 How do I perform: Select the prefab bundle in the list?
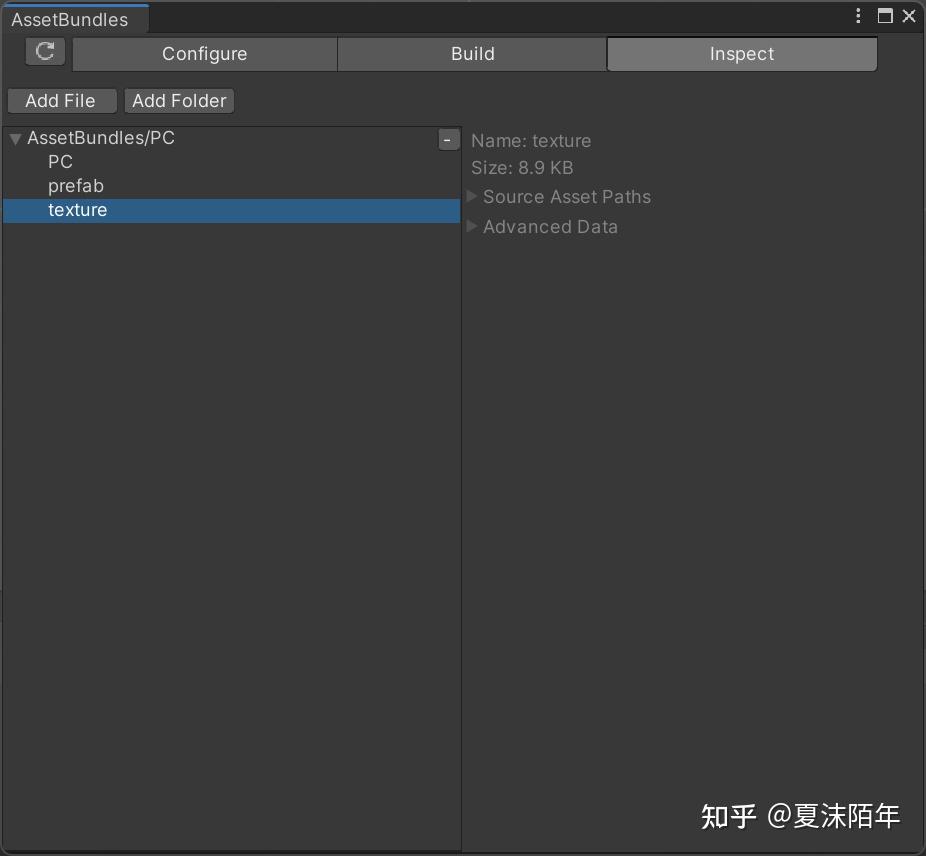point(76,185)
